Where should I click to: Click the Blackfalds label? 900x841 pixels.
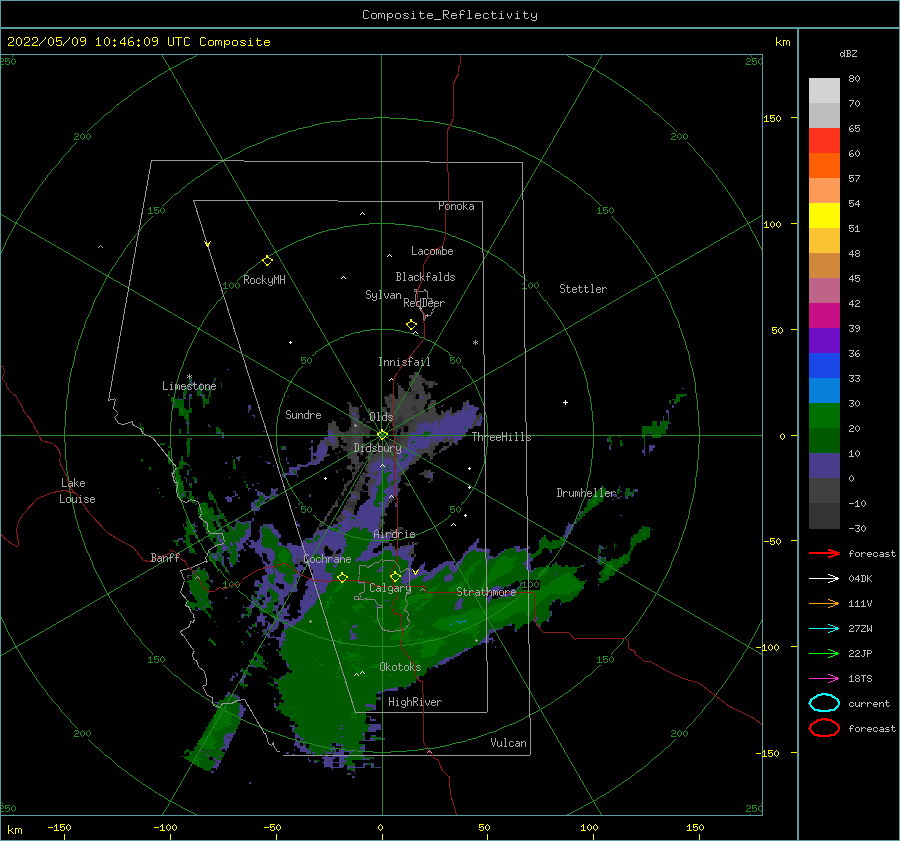425,277
